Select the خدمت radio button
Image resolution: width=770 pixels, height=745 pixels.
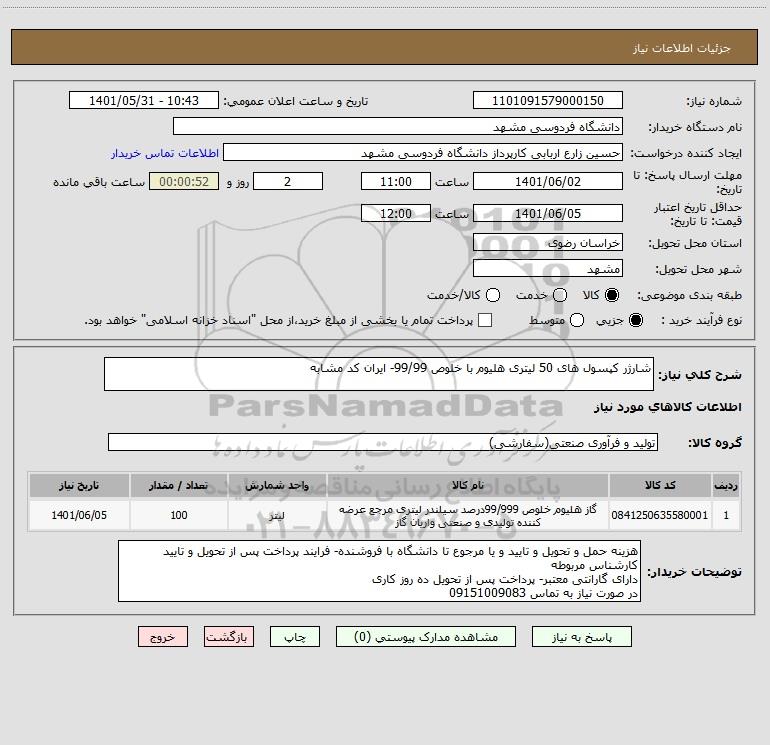[560, 295]
